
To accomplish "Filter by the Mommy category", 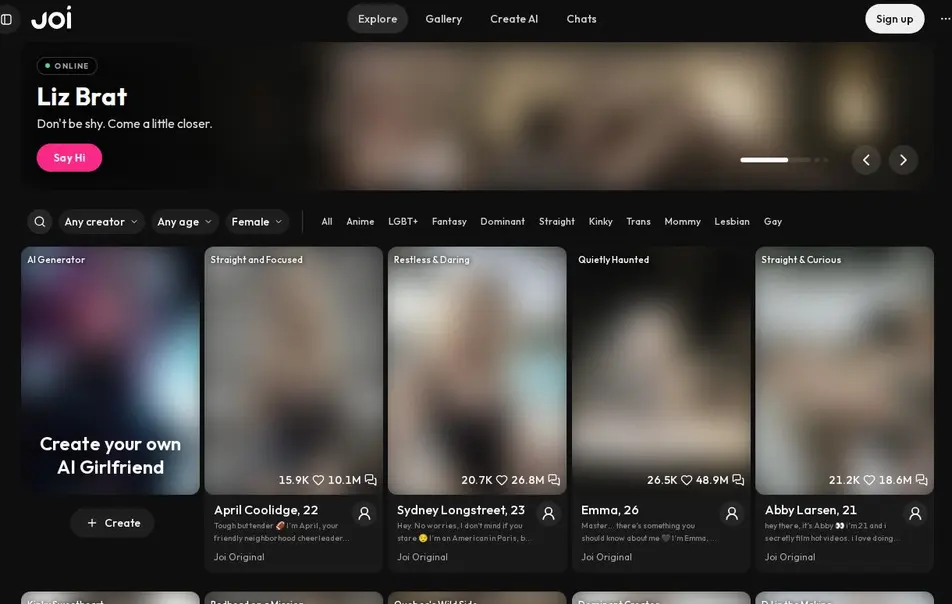I will coord(682,222).
